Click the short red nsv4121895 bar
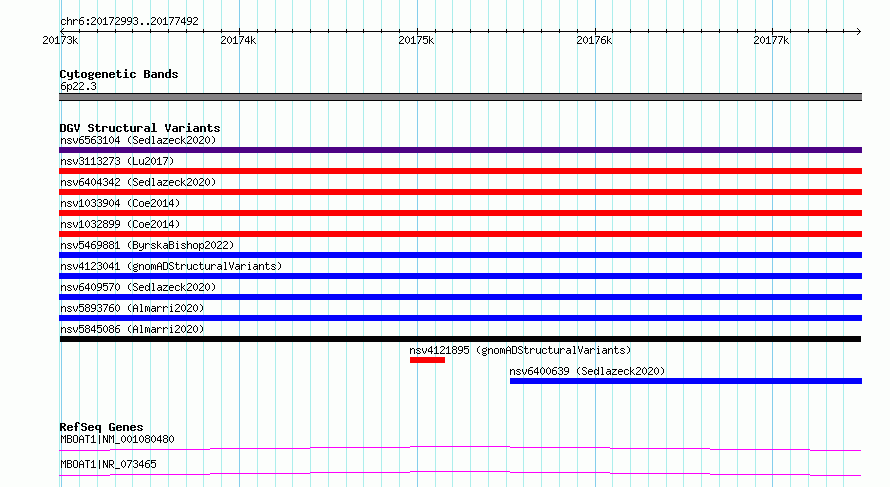 [427, 360]
